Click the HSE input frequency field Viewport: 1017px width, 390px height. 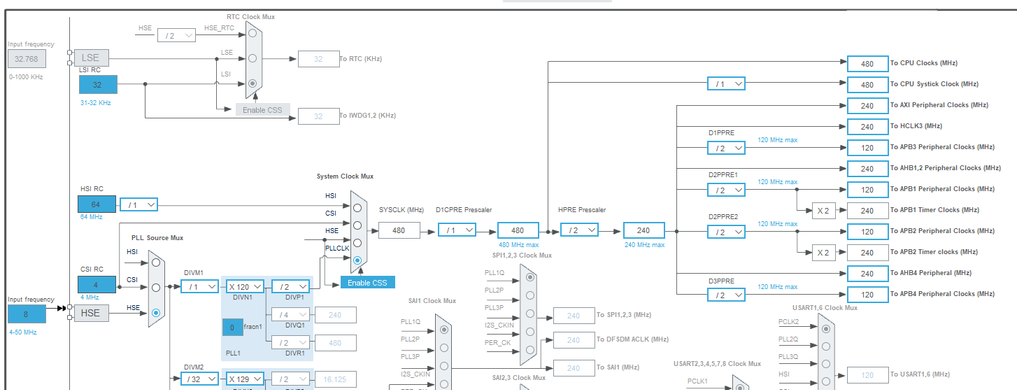(x=27, y=314)
